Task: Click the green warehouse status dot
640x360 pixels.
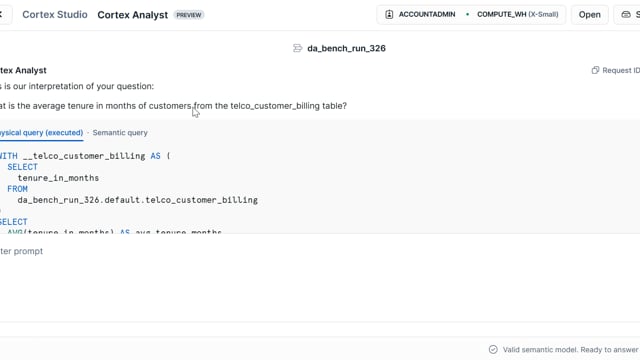Action: coord(467,14)
